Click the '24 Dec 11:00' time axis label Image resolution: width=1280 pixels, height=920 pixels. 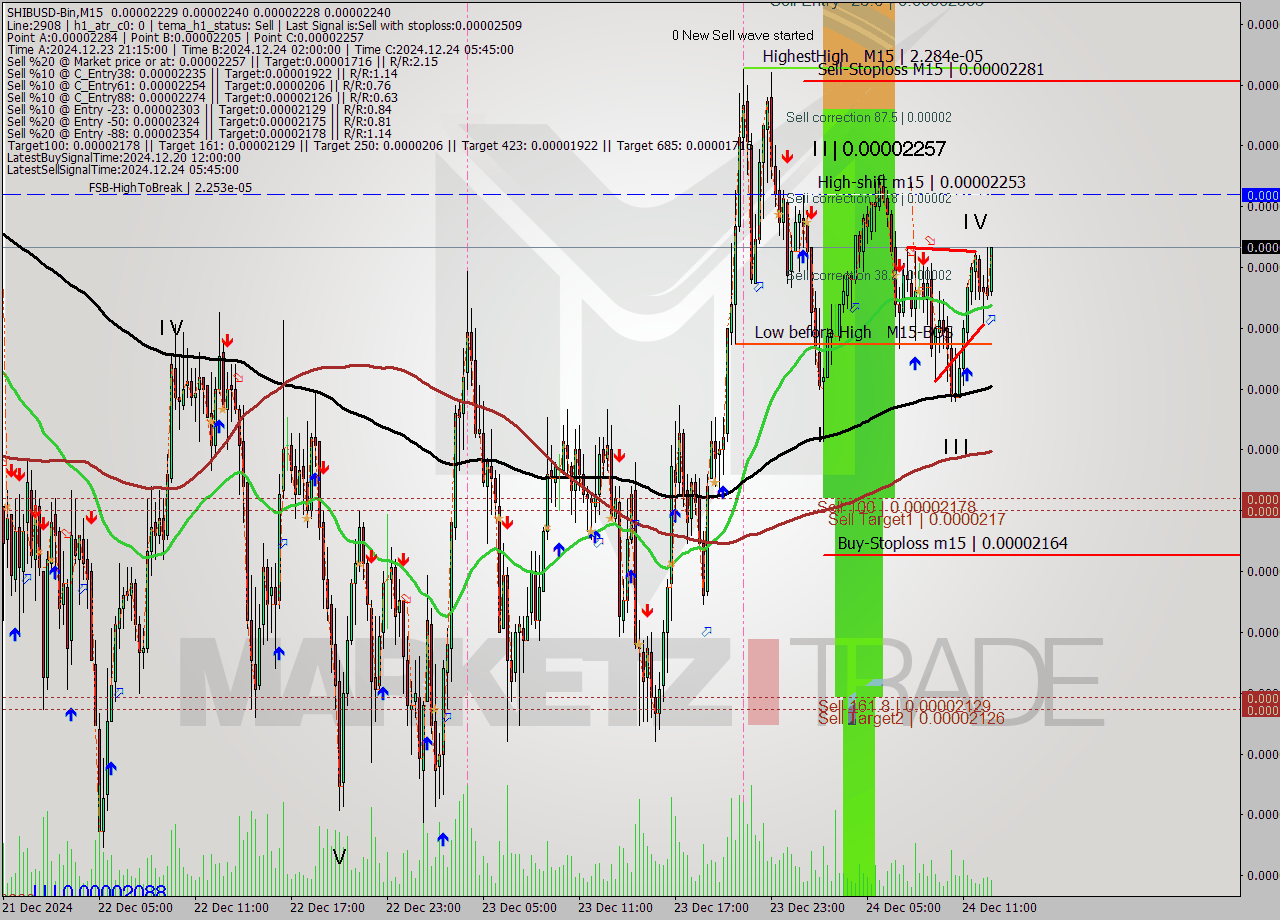(999, 907)
